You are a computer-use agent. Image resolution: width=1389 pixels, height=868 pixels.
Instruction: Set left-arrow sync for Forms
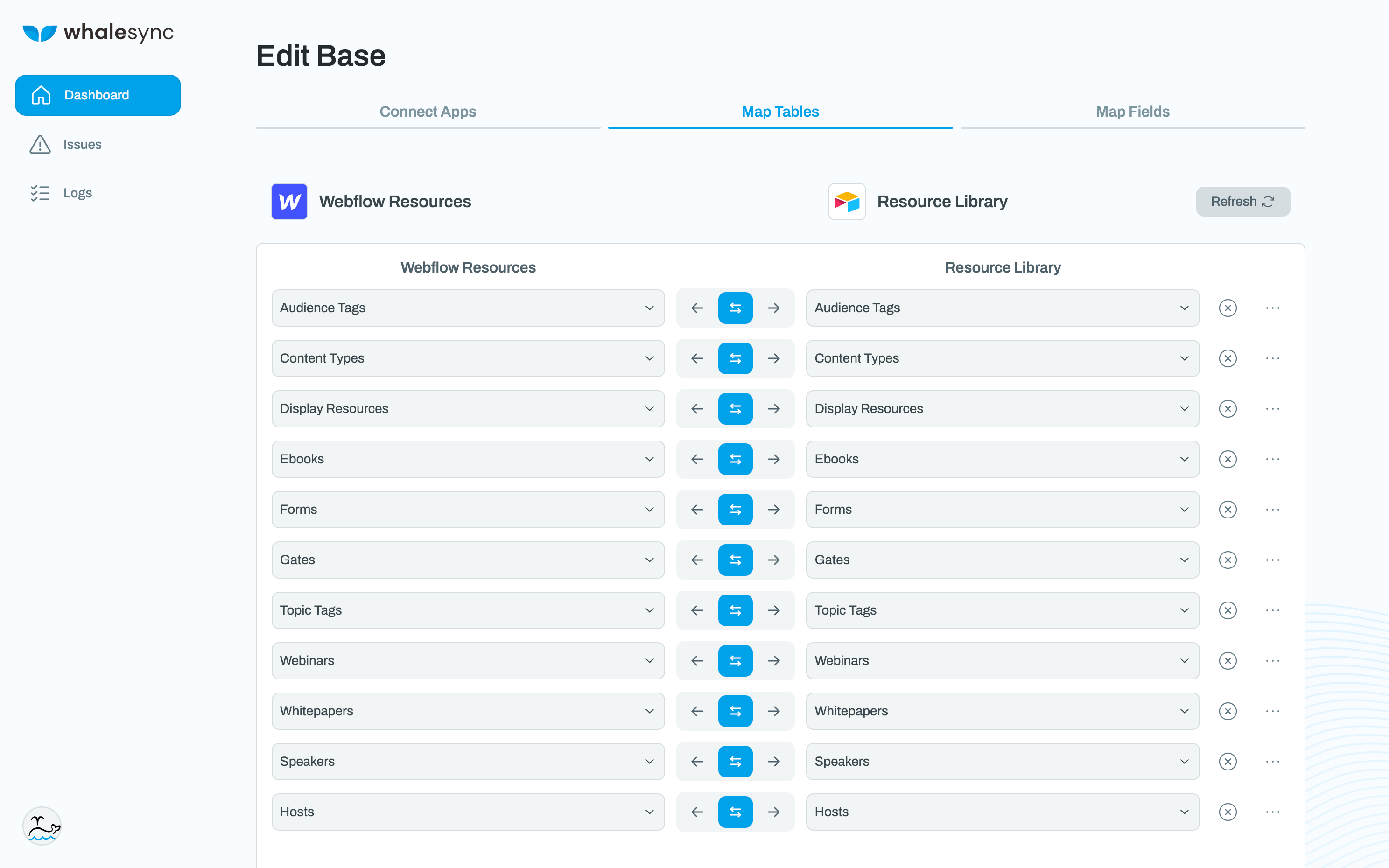(x=697, y=510)
